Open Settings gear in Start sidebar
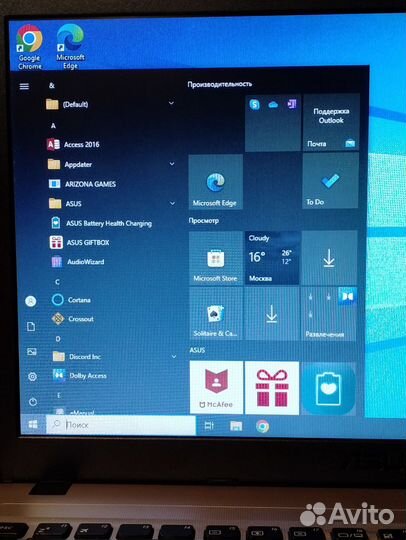 (32, 376)
